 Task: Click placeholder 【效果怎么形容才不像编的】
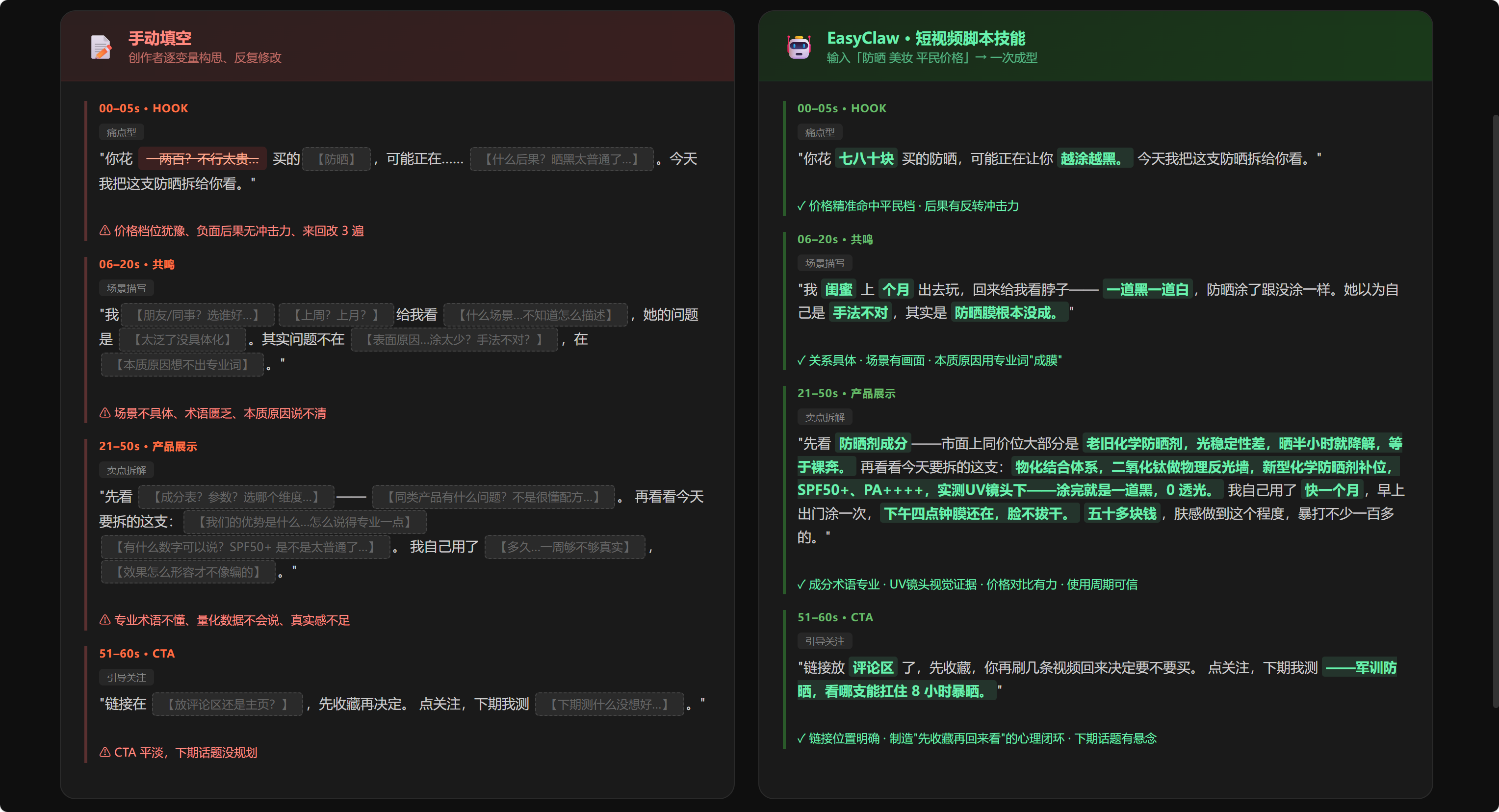[x=188, y=572]
